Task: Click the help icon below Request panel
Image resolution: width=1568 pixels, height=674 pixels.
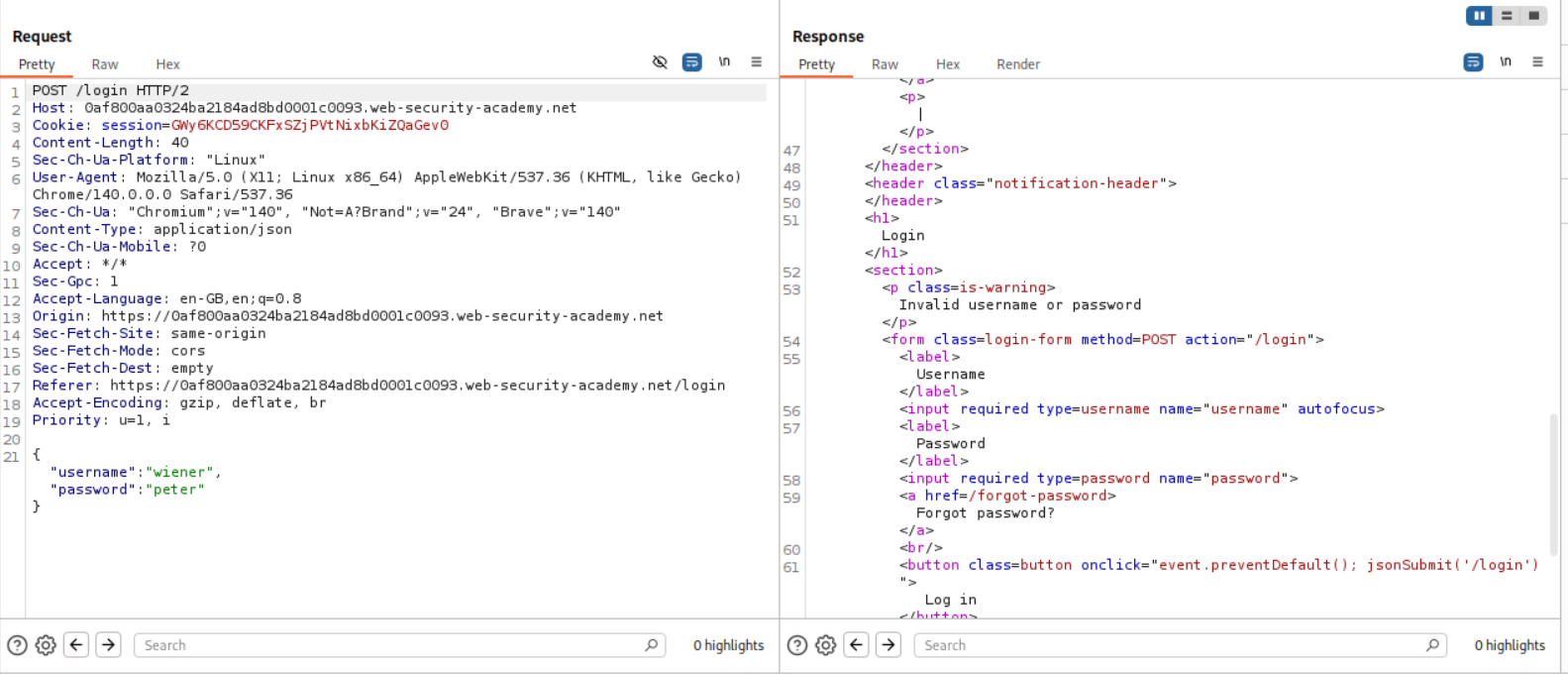Action: pyautogui.click(x=17, y=645)
